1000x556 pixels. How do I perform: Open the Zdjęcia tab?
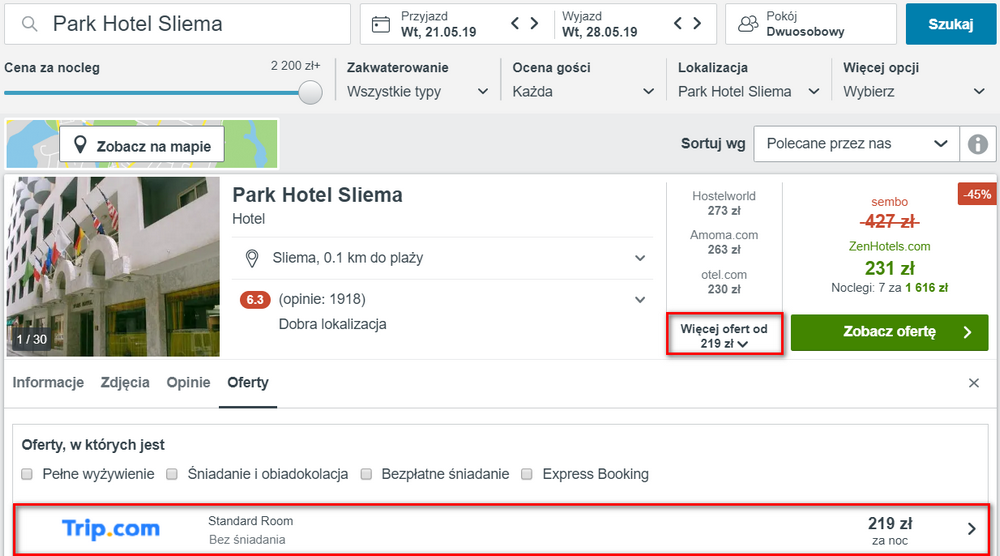tap(125, 383)
